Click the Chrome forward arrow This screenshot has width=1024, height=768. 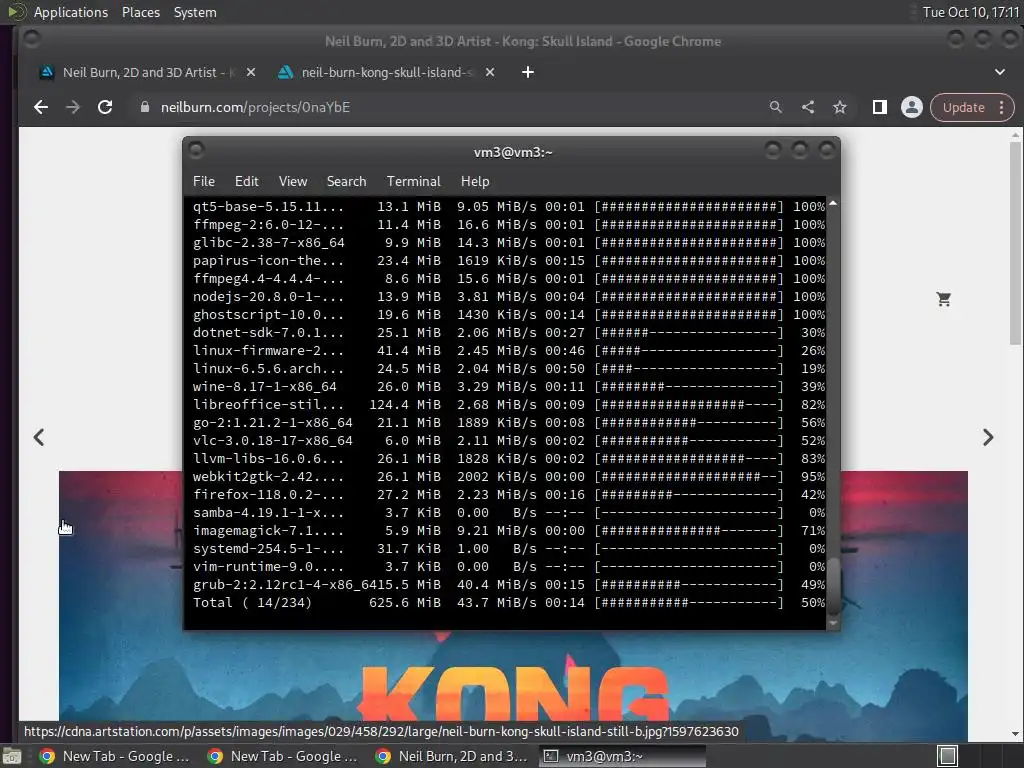pos(72,107)
